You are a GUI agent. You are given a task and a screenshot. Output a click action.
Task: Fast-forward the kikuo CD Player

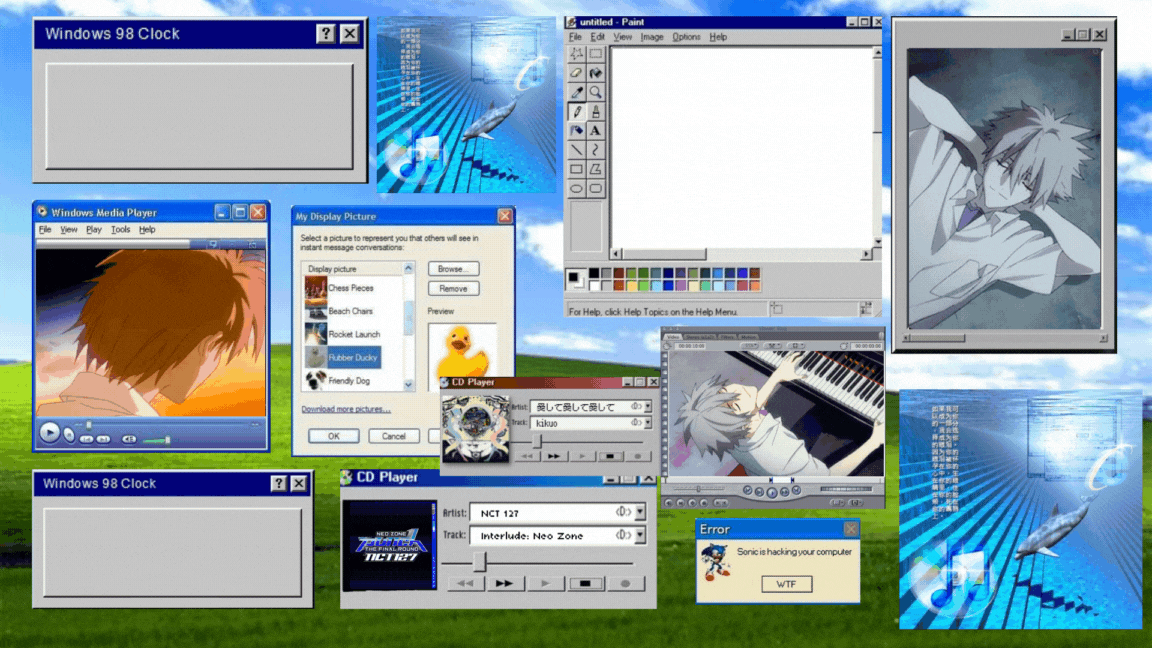[x=554, y=456]
